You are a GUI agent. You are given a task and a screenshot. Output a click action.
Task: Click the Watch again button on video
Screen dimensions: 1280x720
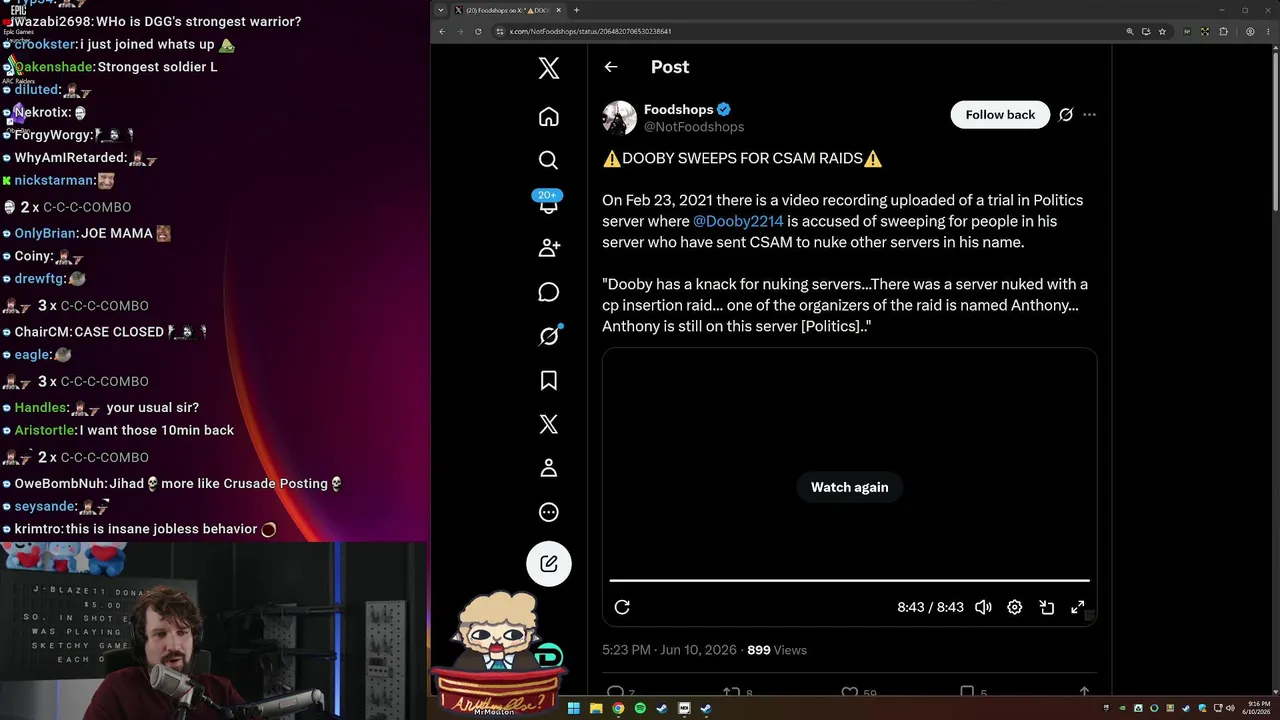[x=849, y=487]
